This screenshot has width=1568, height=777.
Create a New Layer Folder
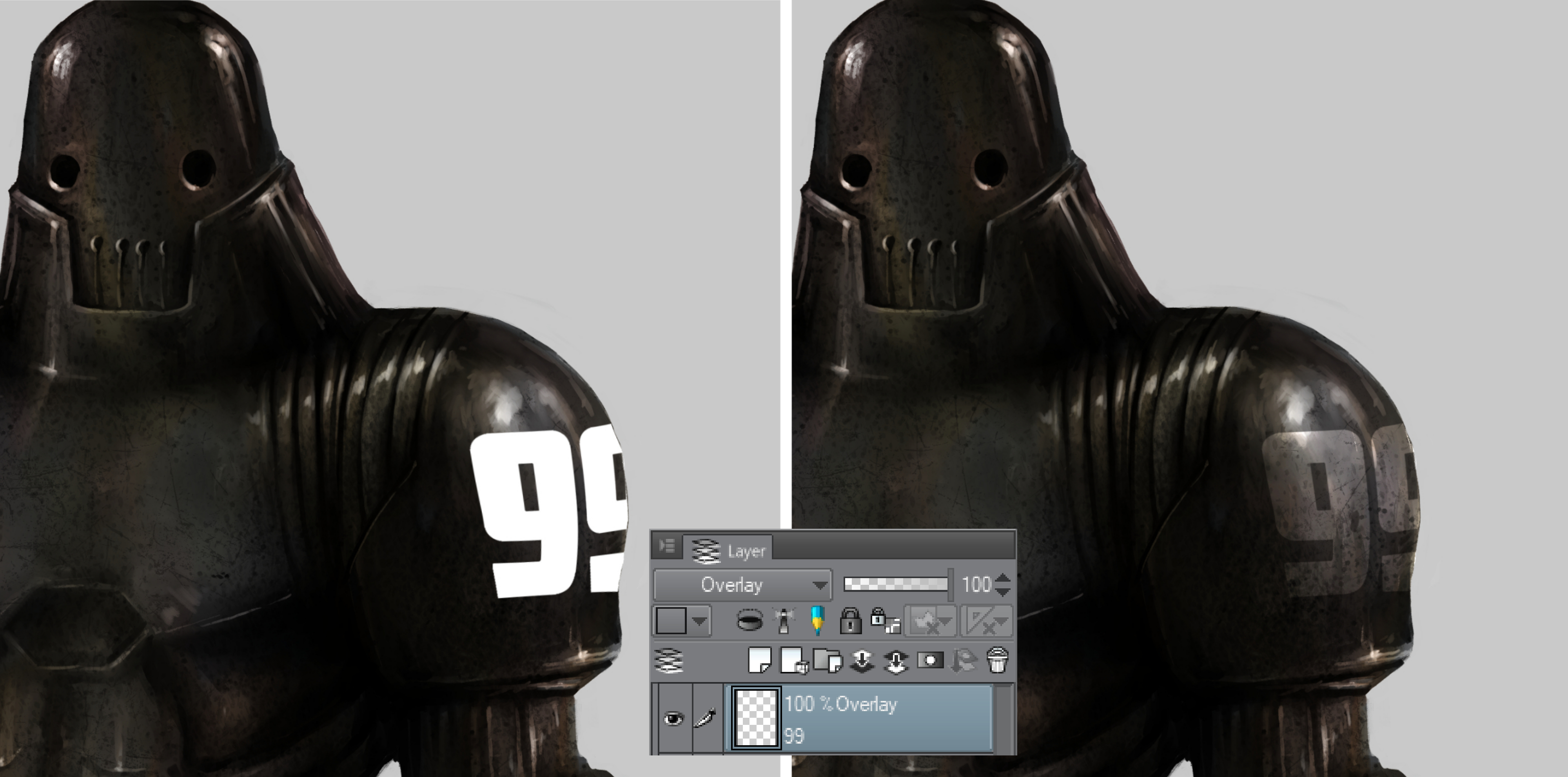click(827, 661)
